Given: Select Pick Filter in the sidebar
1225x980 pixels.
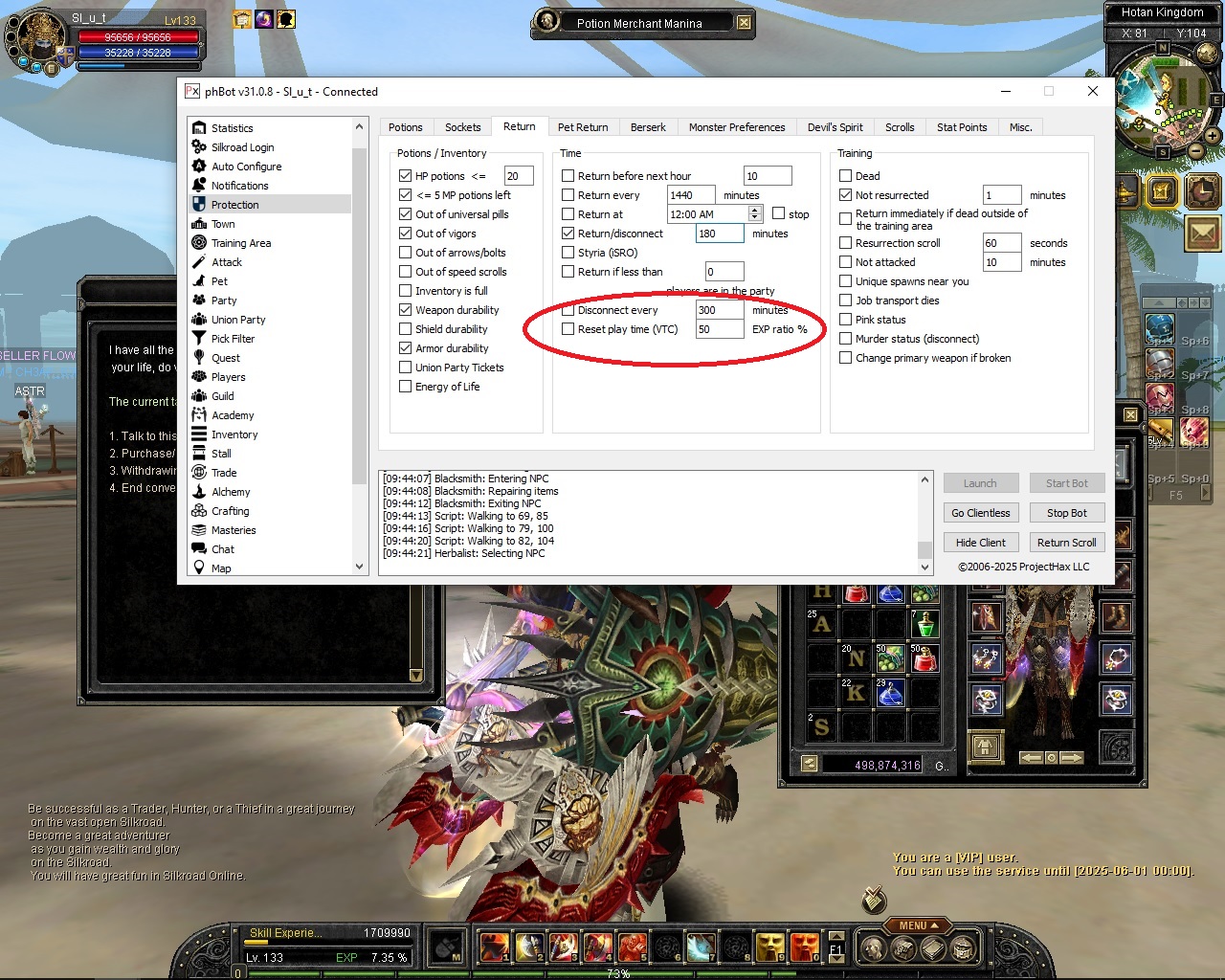Looking at the screenshot, I should [x=233, y=339].
